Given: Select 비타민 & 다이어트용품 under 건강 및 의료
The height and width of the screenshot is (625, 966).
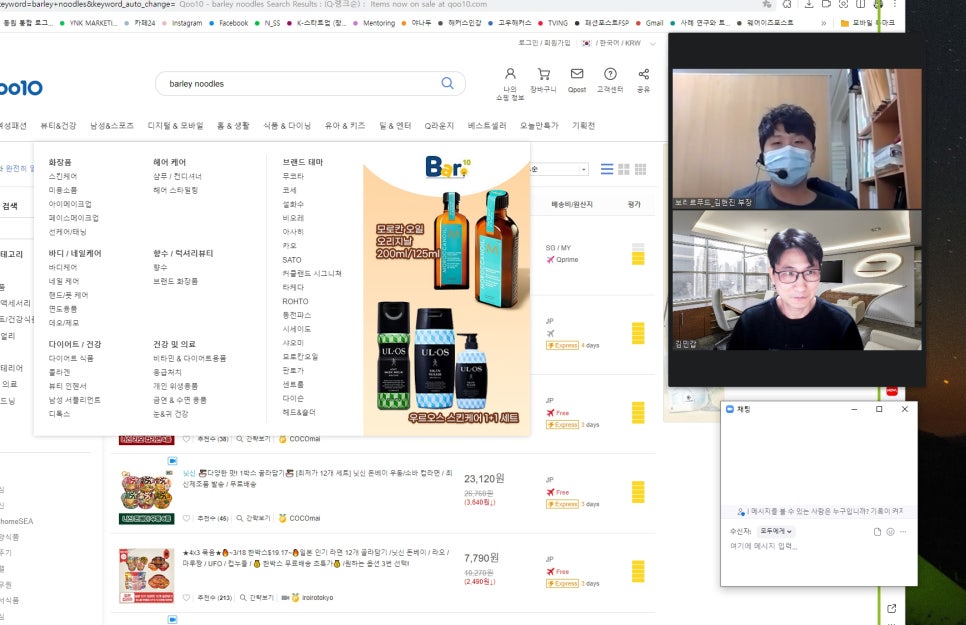Looking at the screenshot, I should (189, 358).
